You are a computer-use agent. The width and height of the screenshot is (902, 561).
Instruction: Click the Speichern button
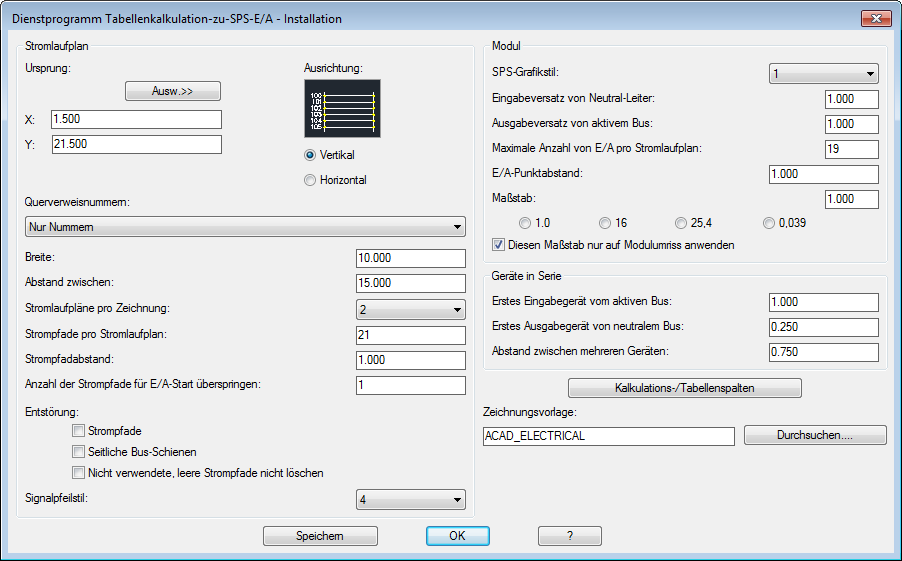(320, 536)
